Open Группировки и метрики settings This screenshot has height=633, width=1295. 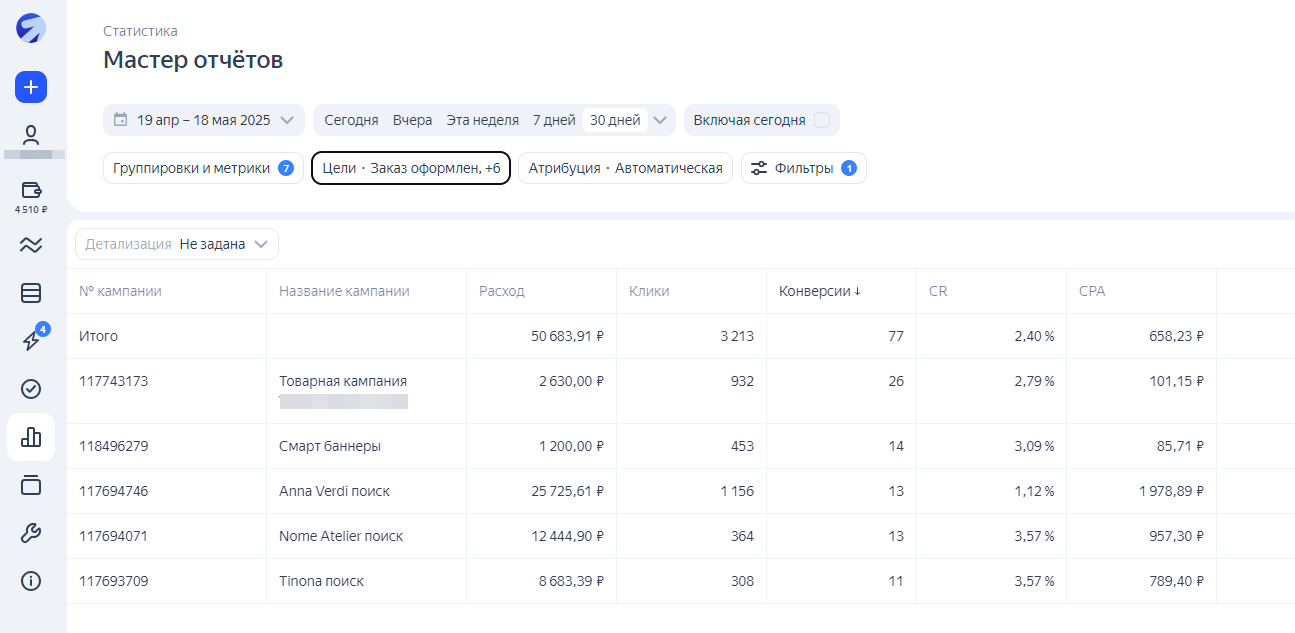point(203,168)
